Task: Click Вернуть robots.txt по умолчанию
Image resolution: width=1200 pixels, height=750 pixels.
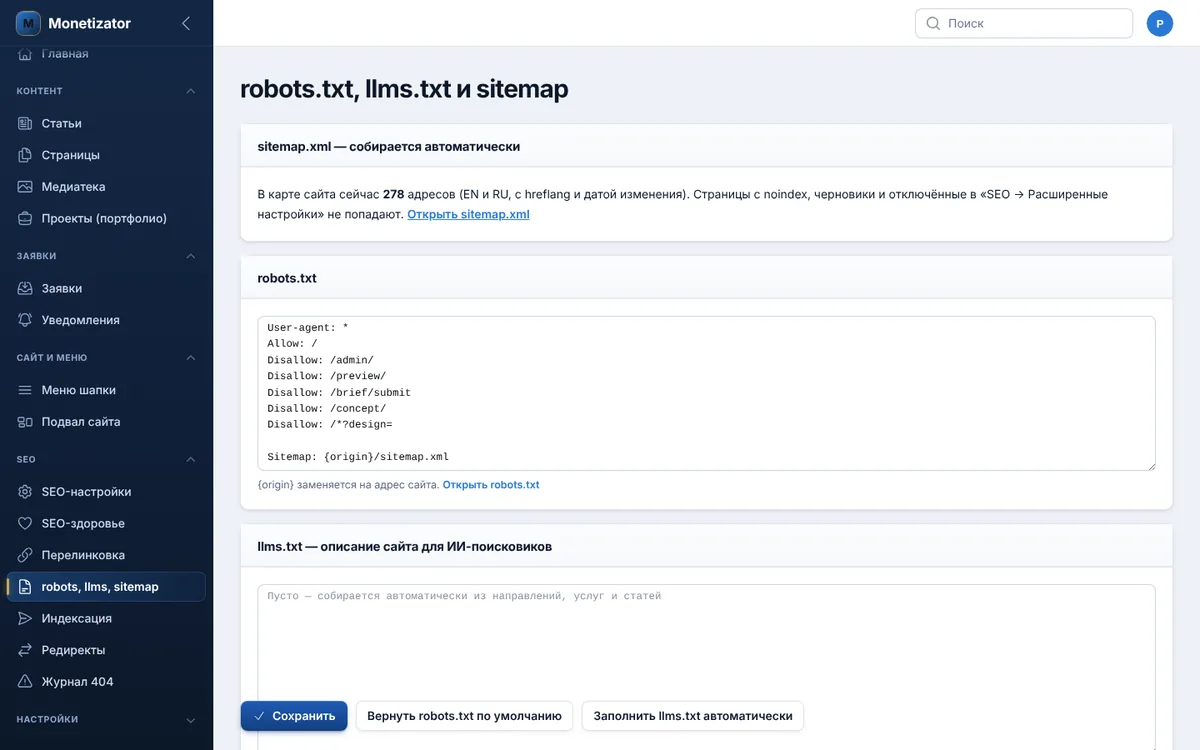Action: click(464, 716)
